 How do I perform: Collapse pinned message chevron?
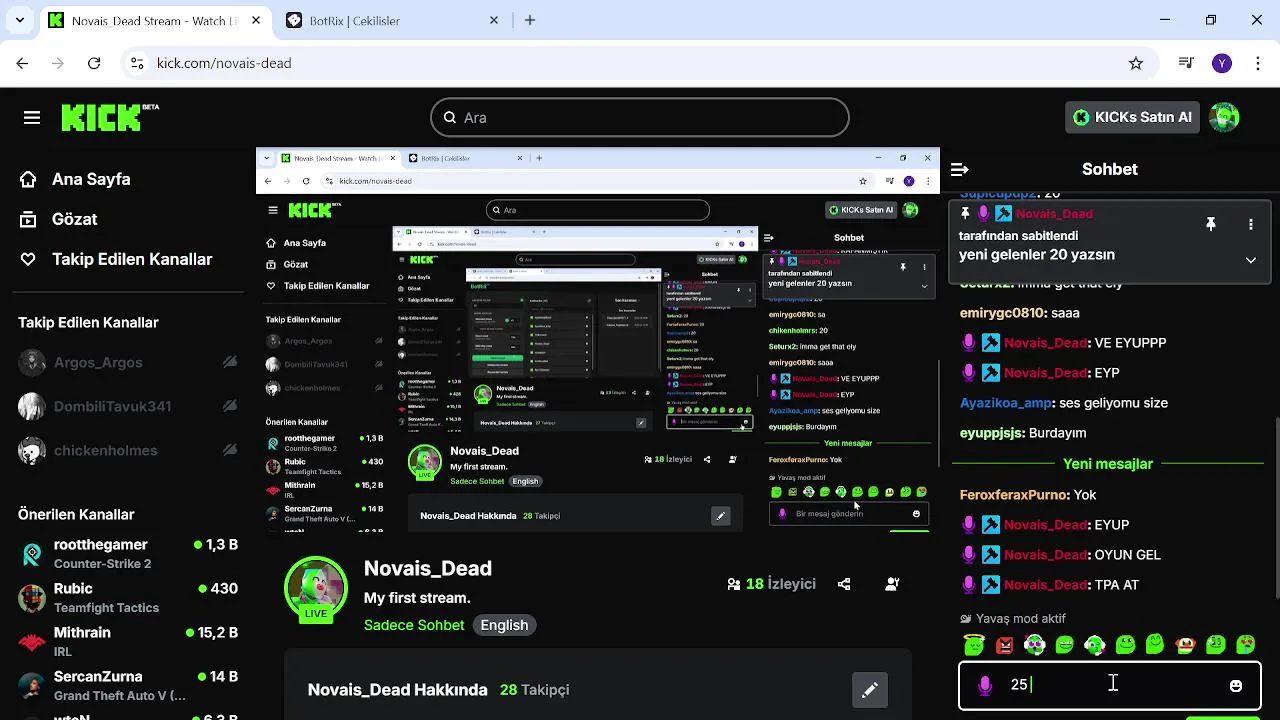click(x=1251, y=260)
